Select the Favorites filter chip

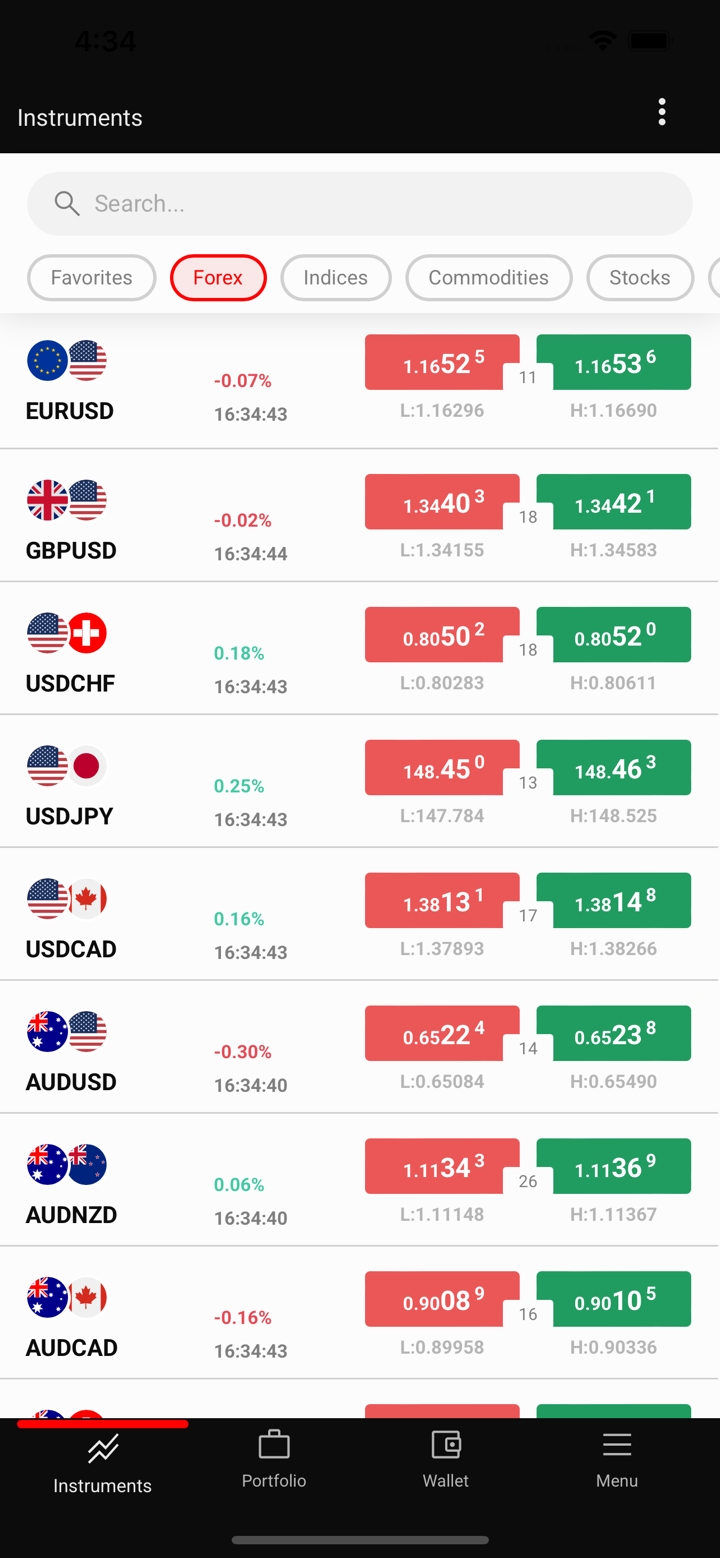click(x=92, y=278)
